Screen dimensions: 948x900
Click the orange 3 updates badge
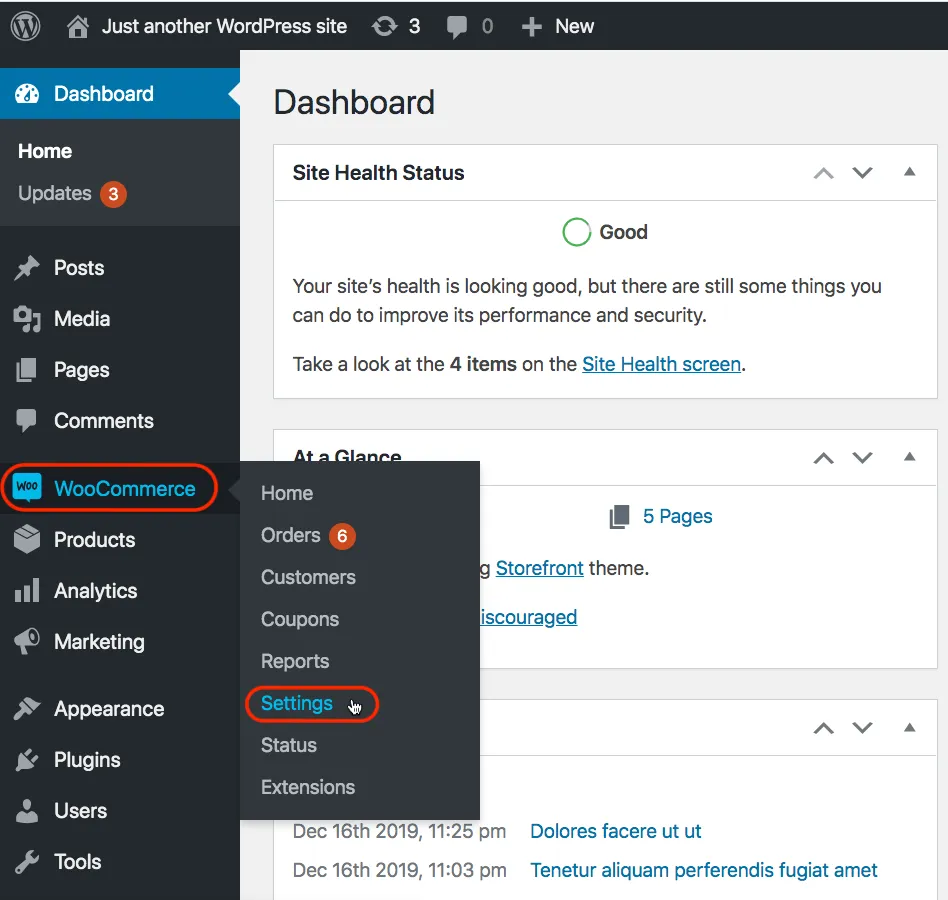click(x=113, y=194)
